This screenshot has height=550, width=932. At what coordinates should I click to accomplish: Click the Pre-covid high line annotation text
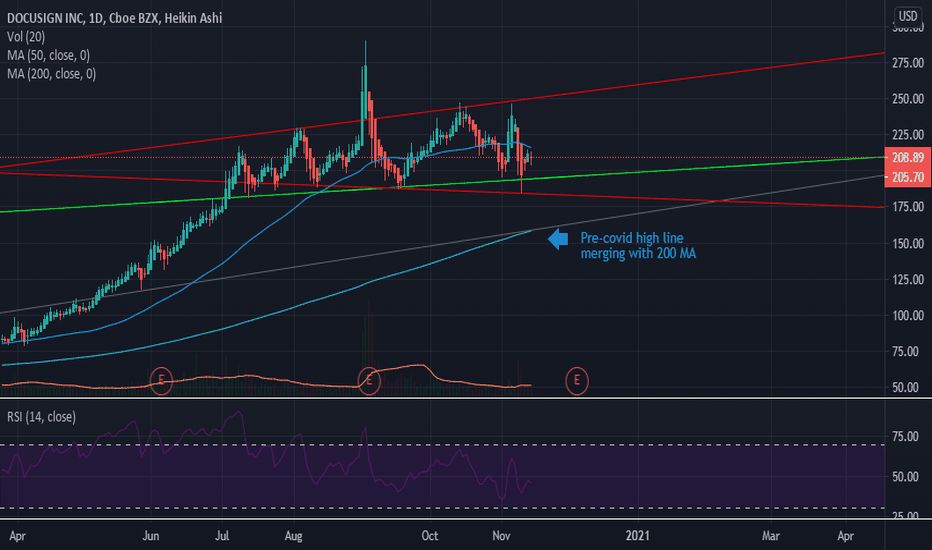(638, 246)
